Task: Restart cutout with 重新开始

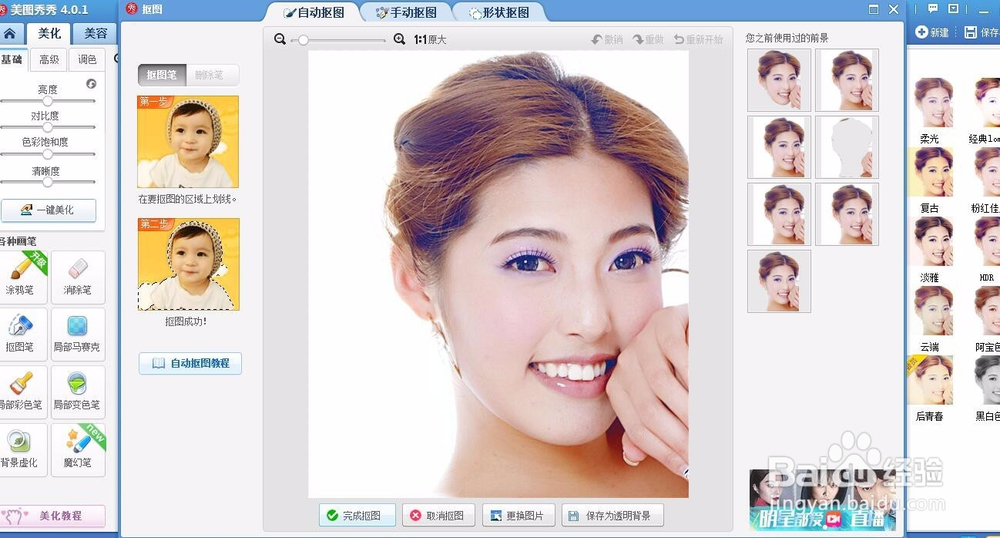Action: [x=698, y=40]
